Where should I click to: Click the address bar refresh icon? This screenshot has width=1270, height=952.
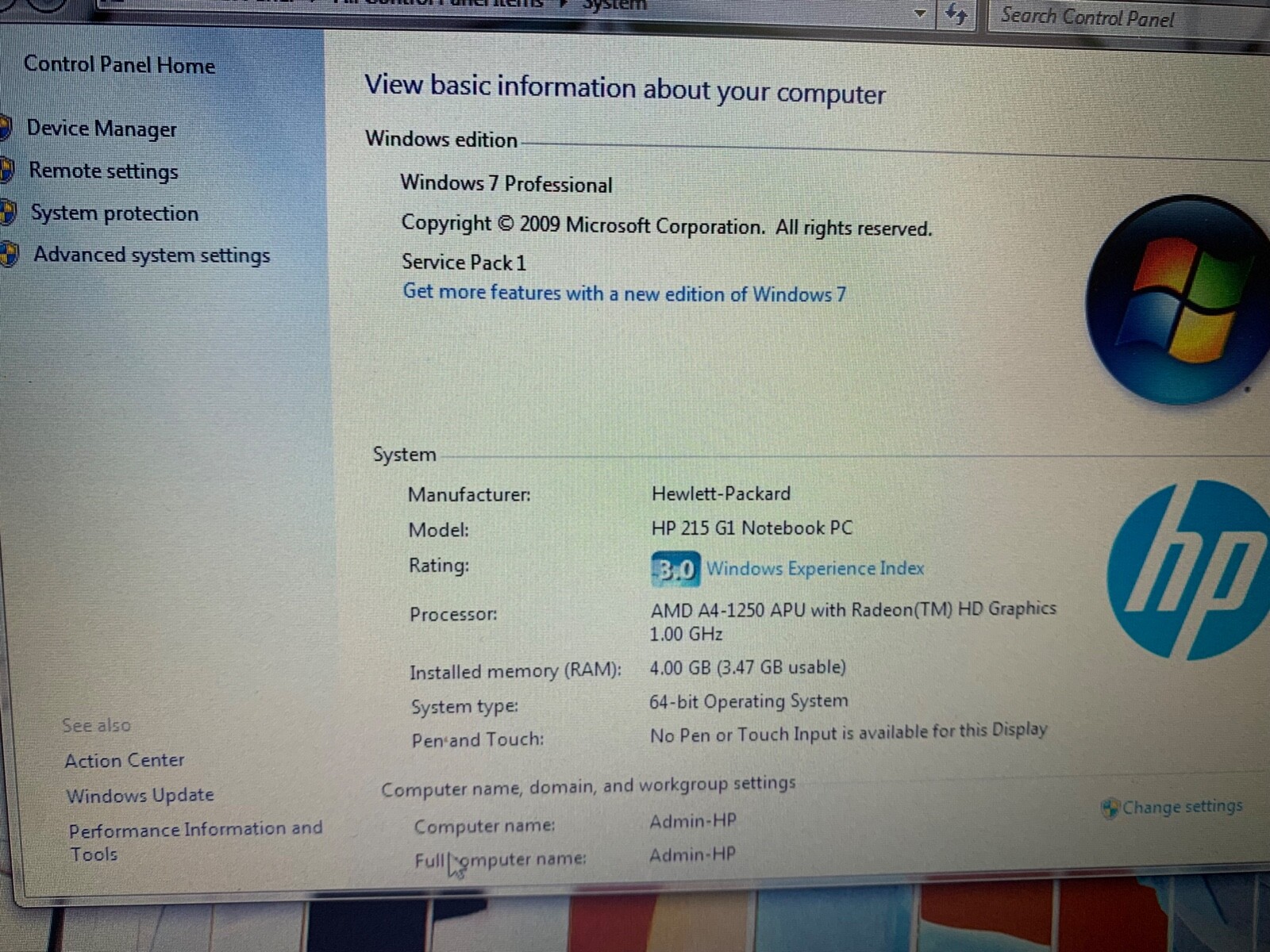pyautogui.click(x=956, y=14)
